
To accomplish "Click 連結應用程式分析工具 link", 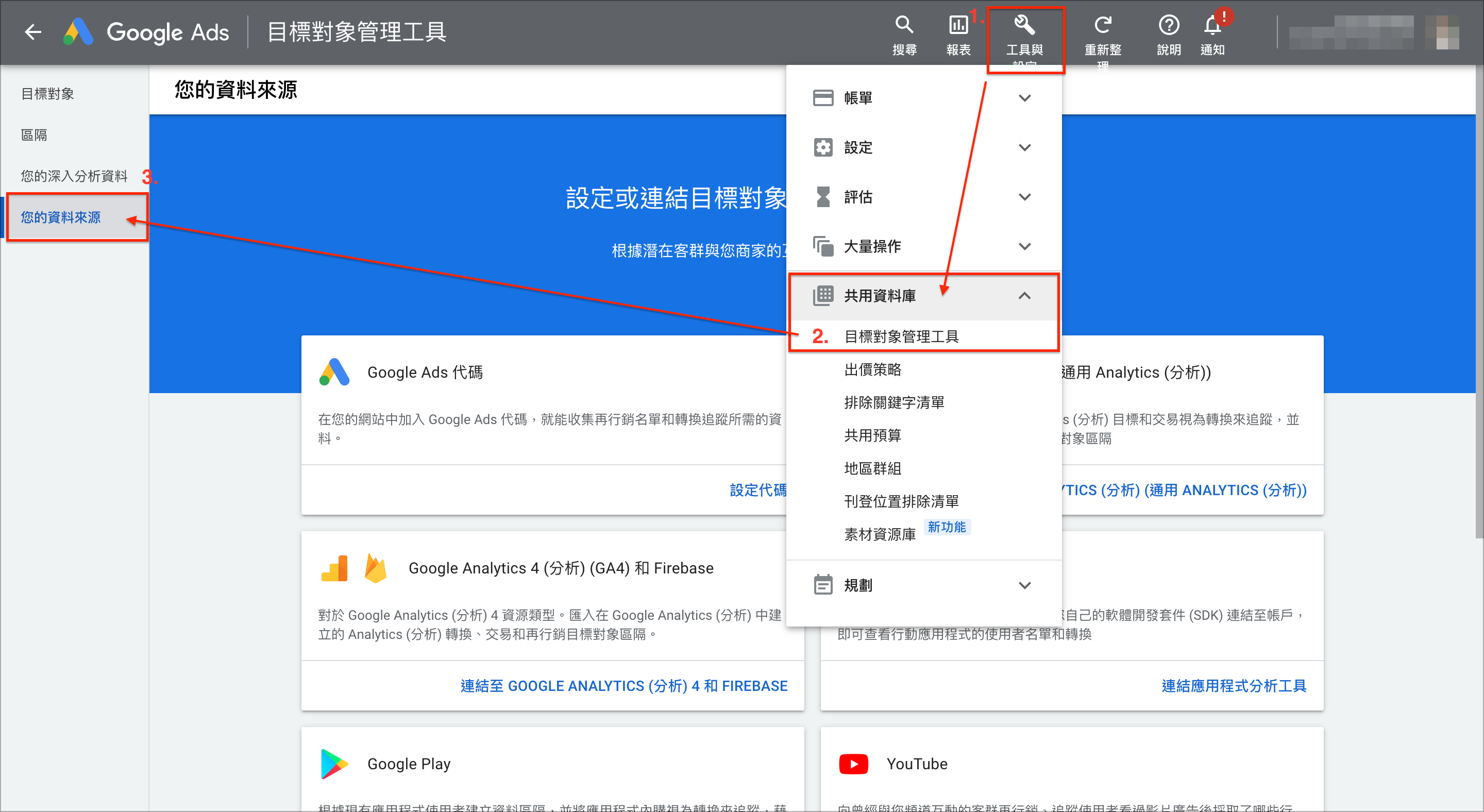I will point(1234,686).
